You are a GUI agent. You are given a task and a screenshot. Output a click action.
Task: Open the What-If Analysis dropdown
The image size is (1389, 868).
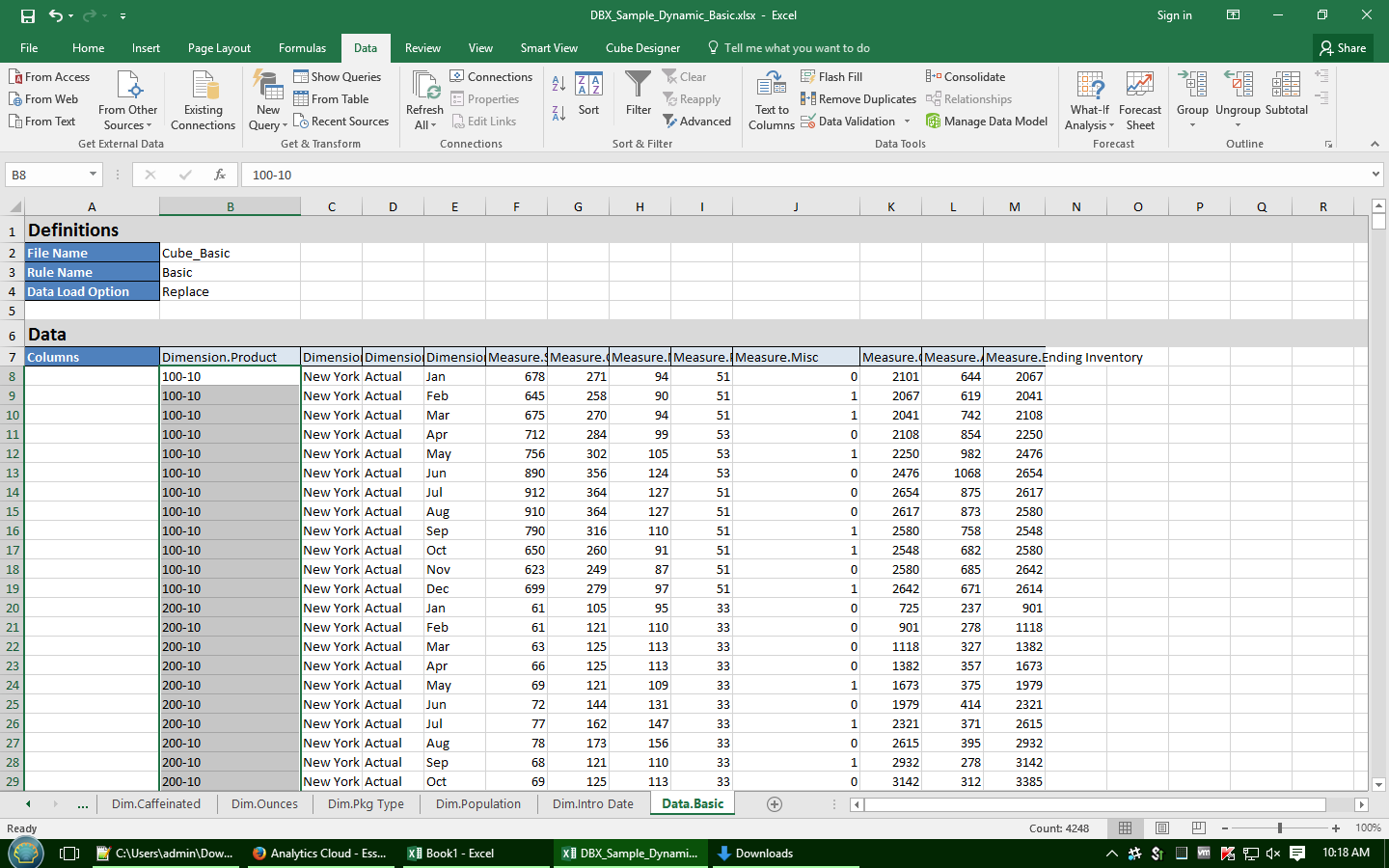pos(1090,116)
